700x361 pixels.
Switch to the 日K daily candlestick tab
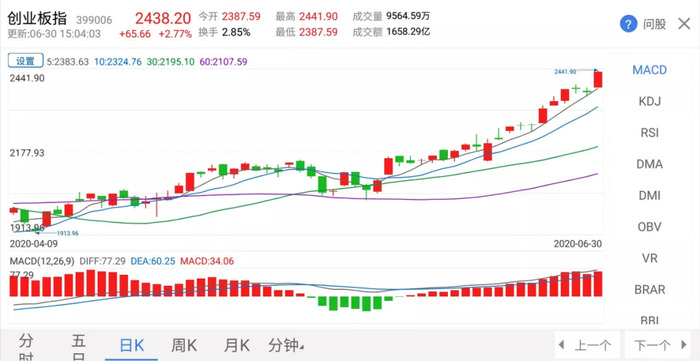132,346
